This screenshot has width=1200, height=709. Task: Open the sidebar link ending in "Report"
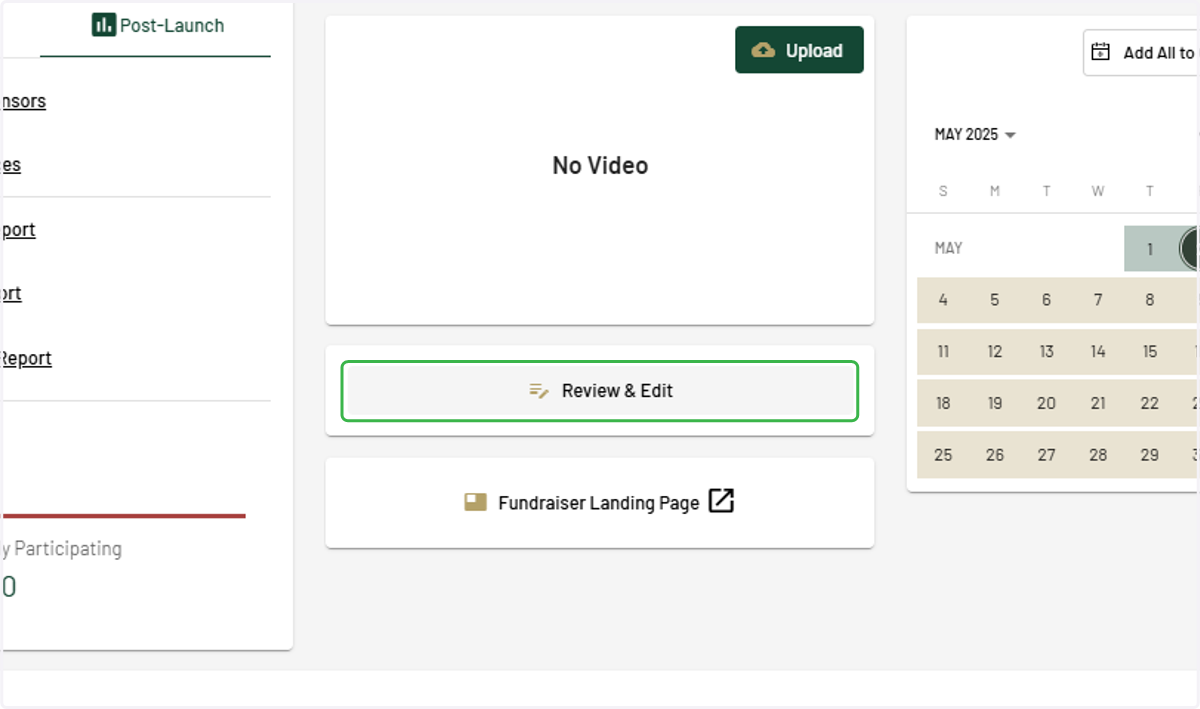pos(26,358)
